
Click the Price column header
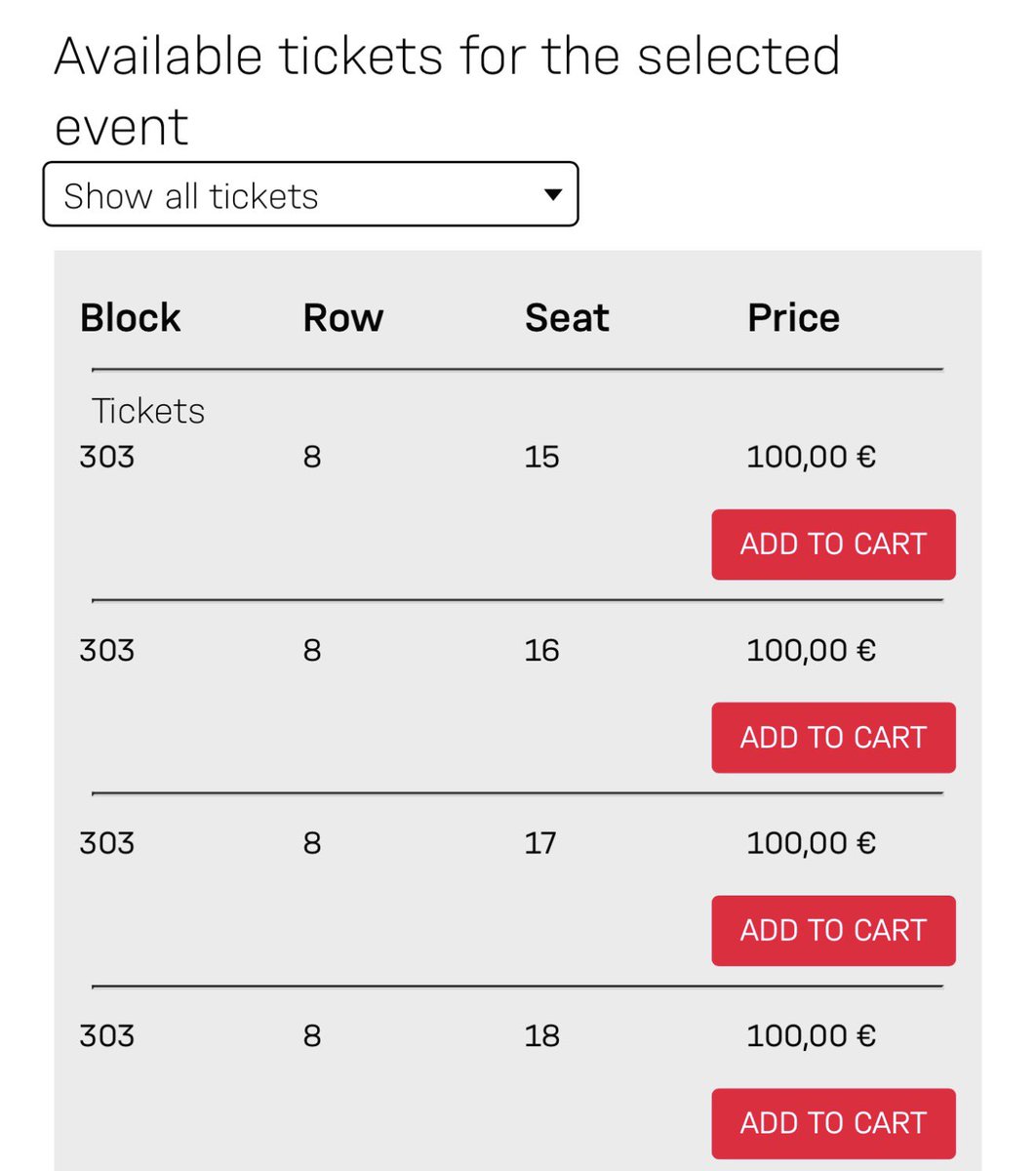793,318
